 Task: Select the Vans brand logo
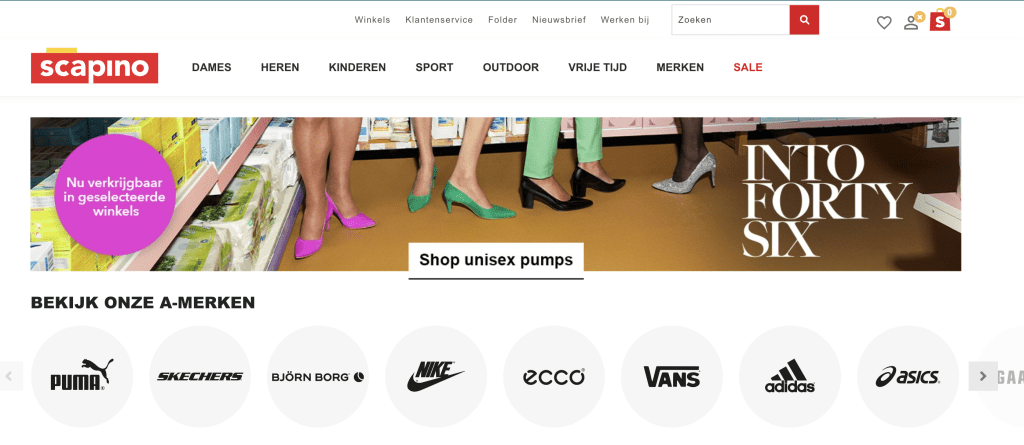point(671,376)
